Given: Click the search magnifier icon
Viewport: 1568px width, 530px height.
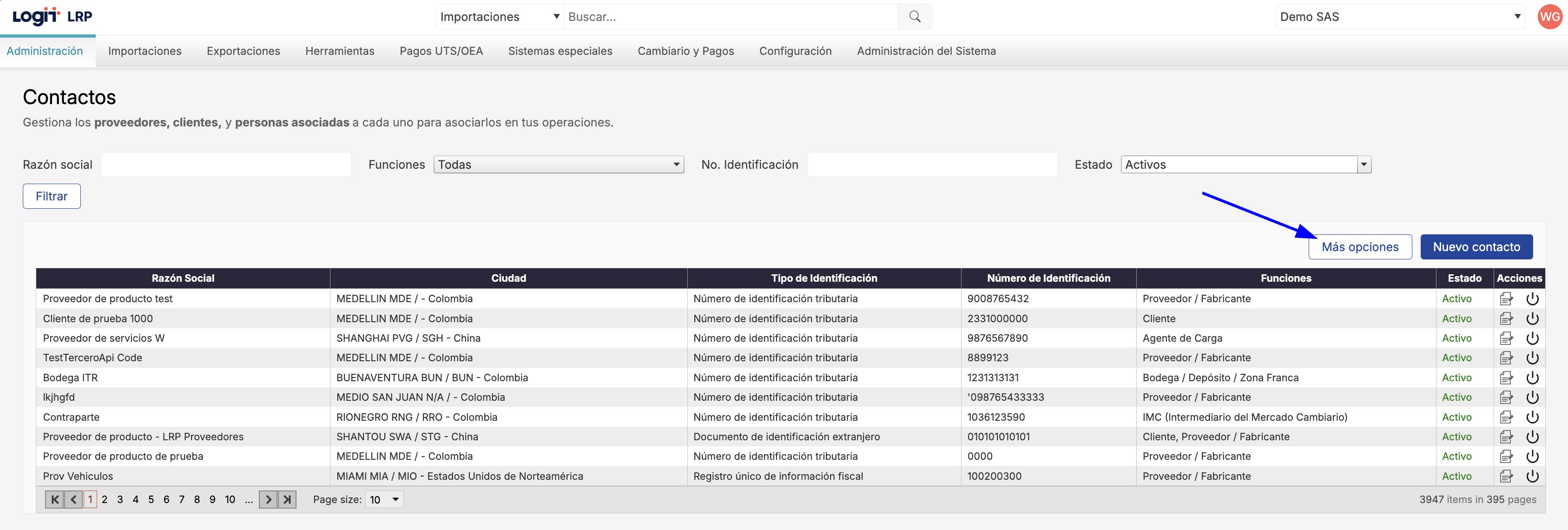Looking at the screenshot, I should pos(914,17).
